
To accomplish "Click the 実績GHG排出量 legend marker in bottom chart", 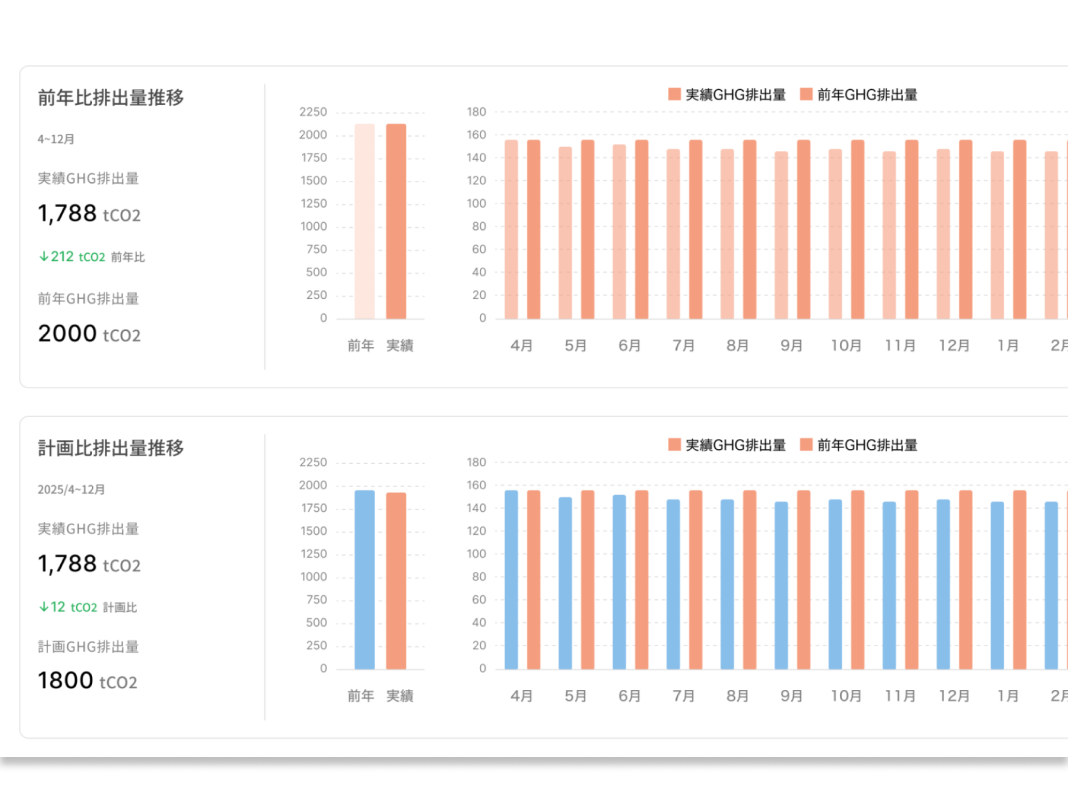I will [x=672, y=445].
